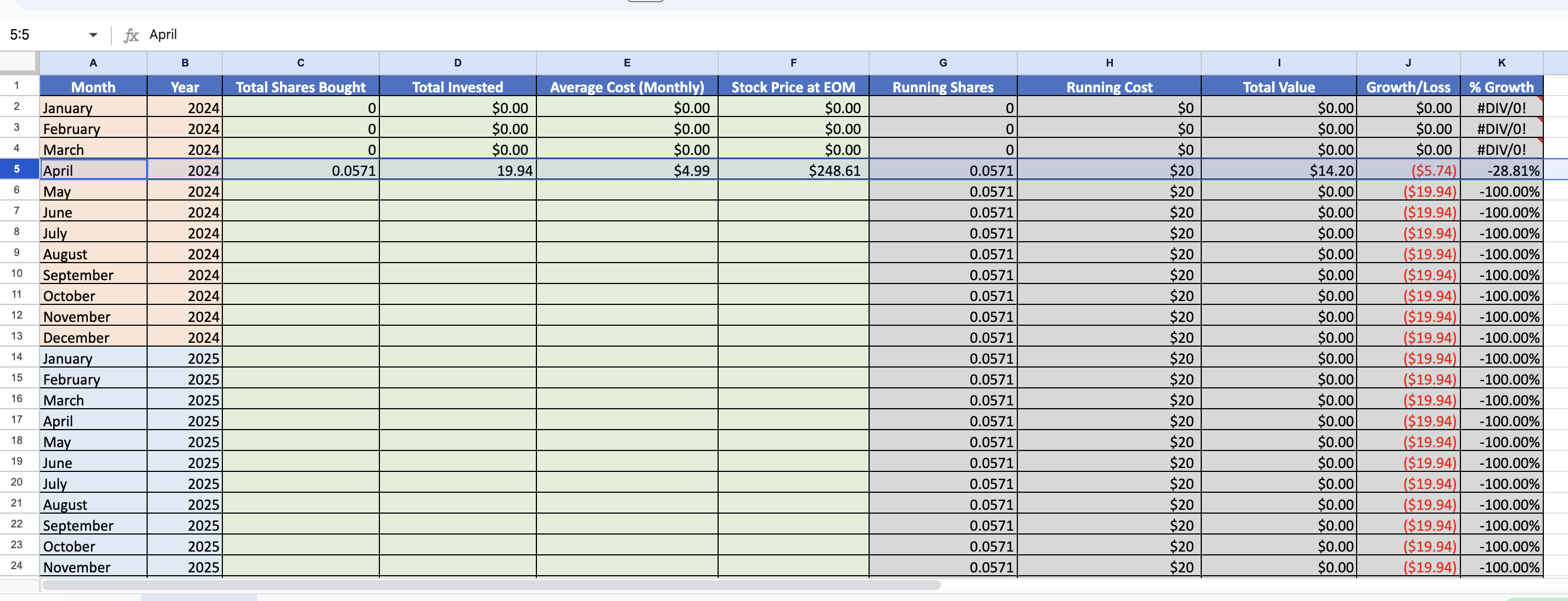This screenshot has width=1568, height=601.
Task: Select row 14 header
Action: point(17,358)
